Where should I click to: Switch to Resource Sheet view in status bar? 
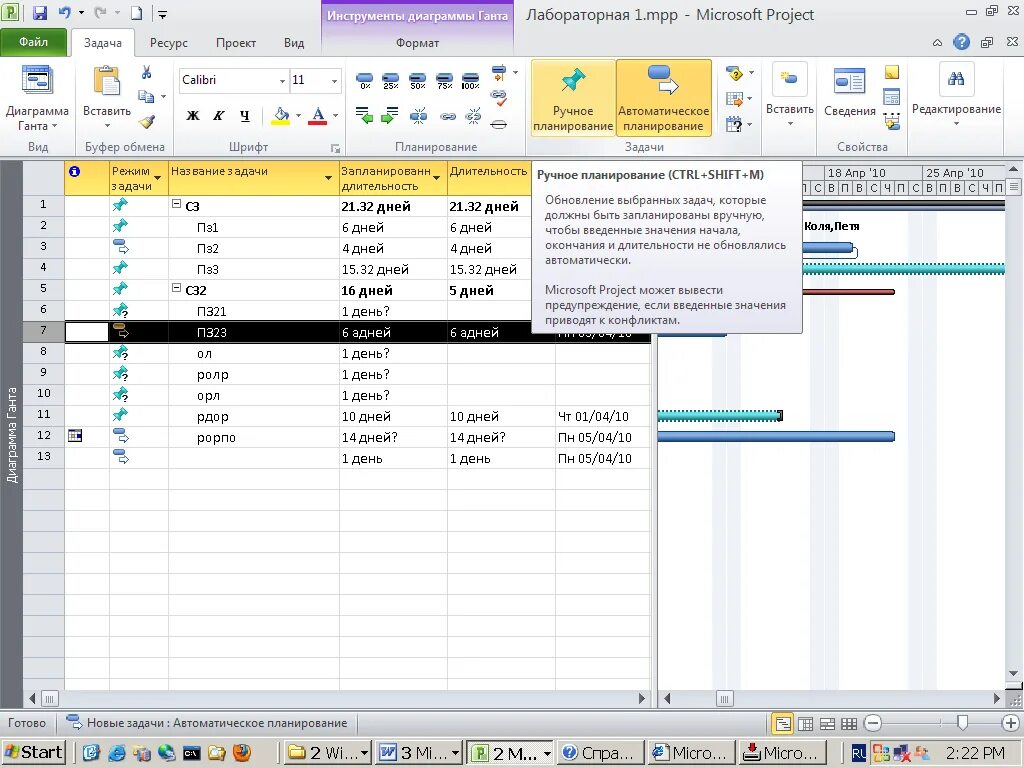tap(849, 724)
